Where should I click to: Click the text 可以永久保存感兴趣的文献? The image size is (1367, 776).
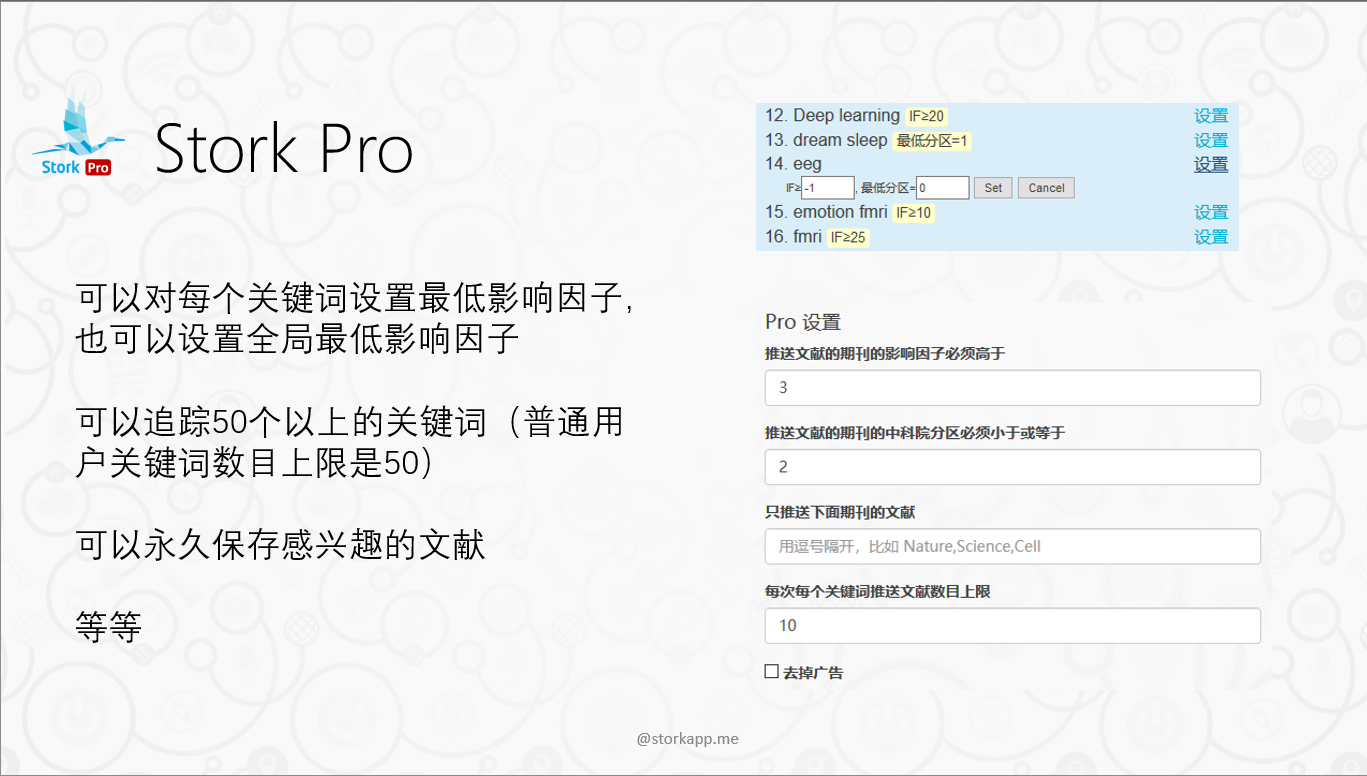point(281,545)
